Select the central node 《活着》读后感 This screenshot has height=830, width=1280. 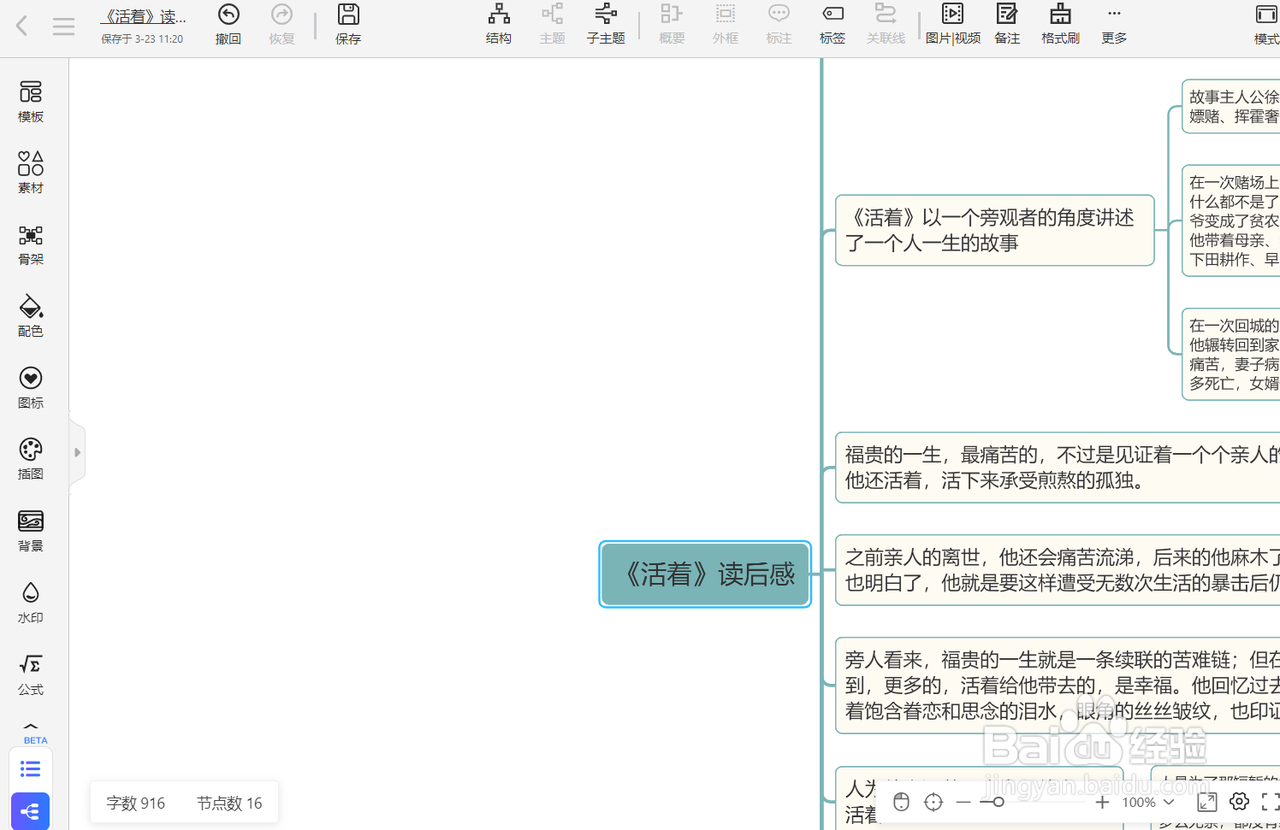point(705,574)
